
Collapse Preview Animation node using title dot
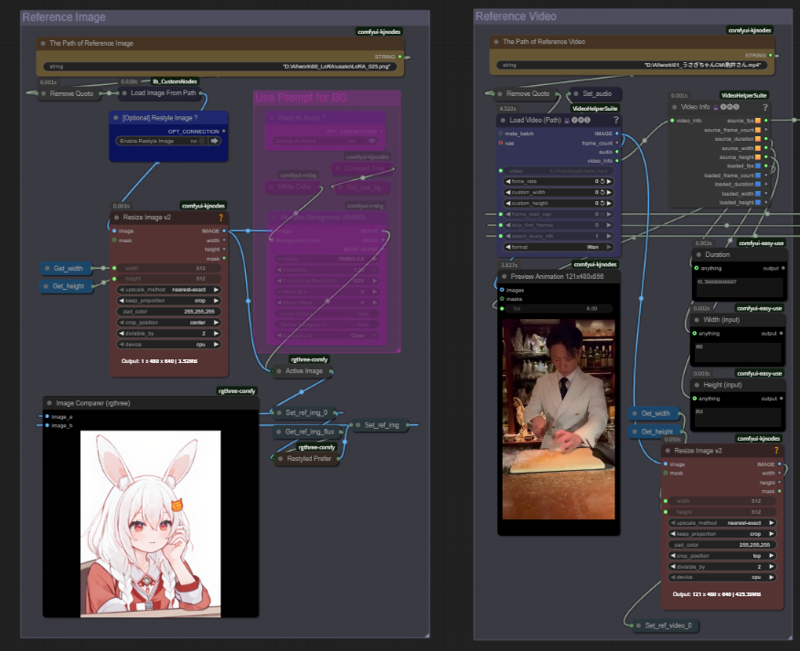click(x=504, y=277)
